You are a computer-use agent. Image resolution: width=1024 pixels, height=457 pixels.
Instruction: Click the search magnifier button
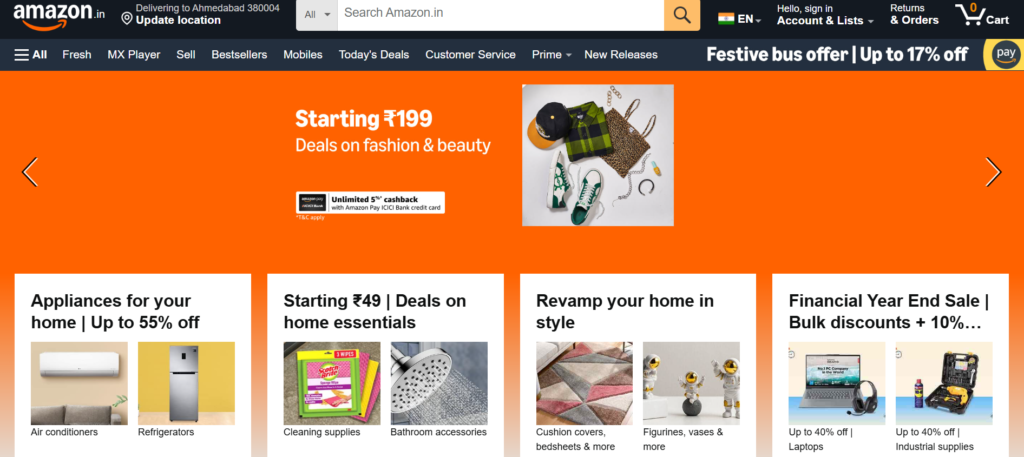pyautogui.click(x=682, y=14)
